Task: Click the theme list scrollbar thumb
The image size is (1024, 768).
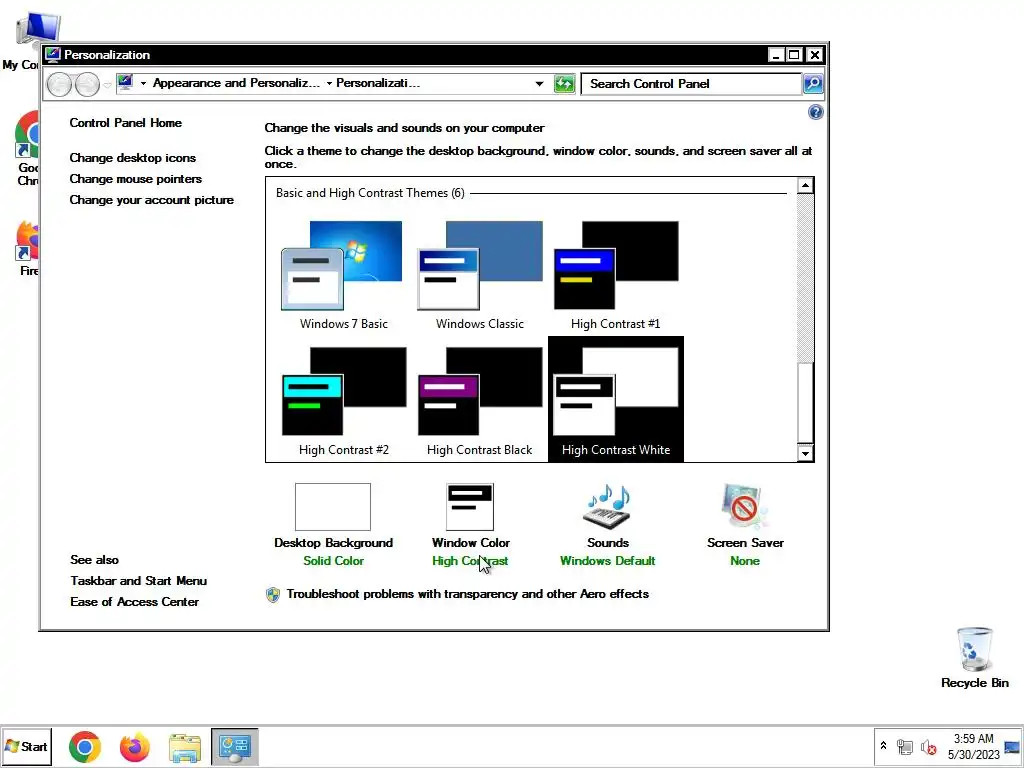Action: (x=805, y=403)
